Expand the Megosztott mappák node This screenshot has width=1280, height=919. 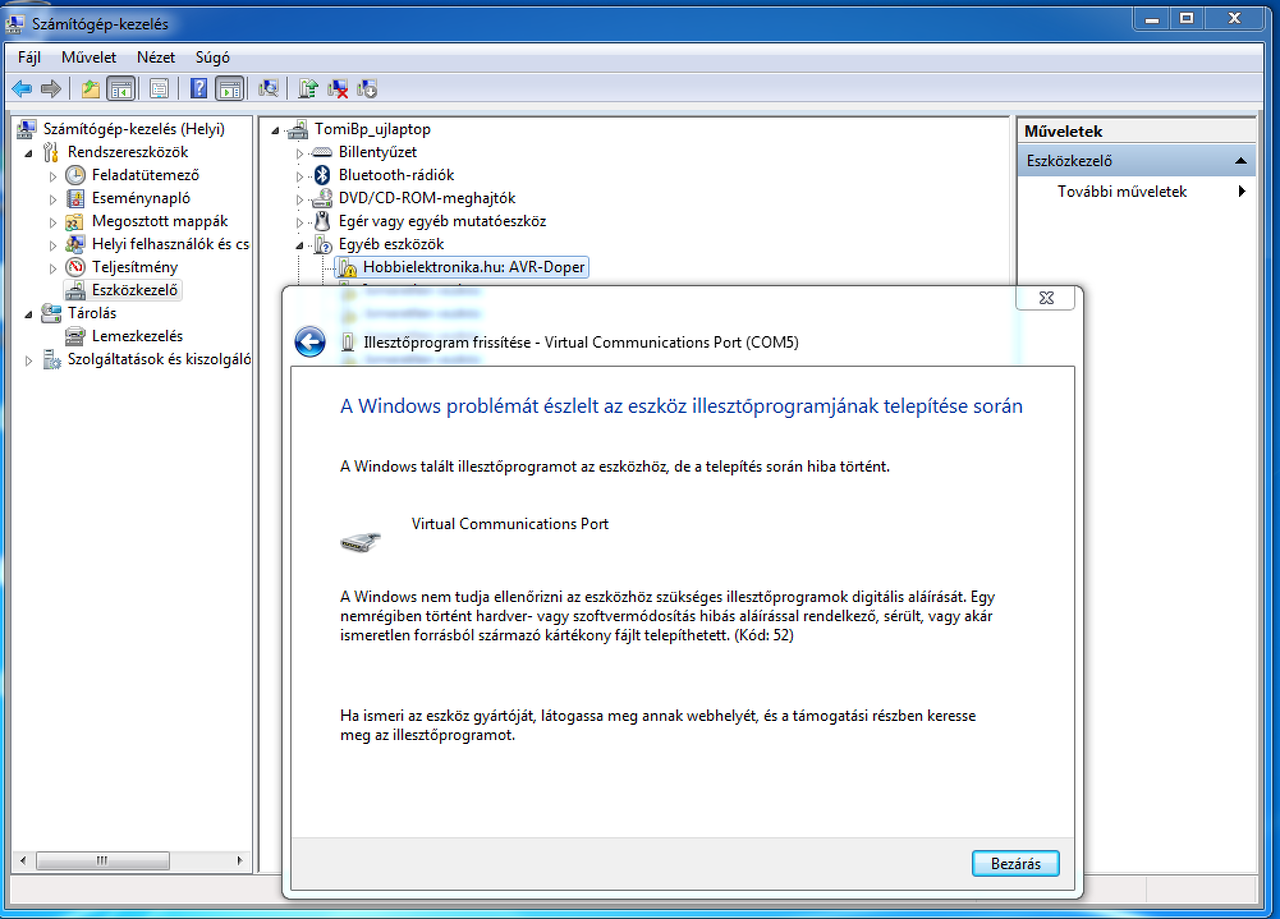pos(53,221)
